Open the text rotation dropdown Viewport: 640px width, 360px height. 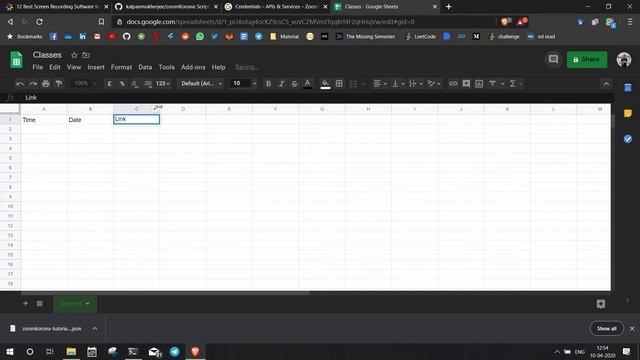[433, 84]
